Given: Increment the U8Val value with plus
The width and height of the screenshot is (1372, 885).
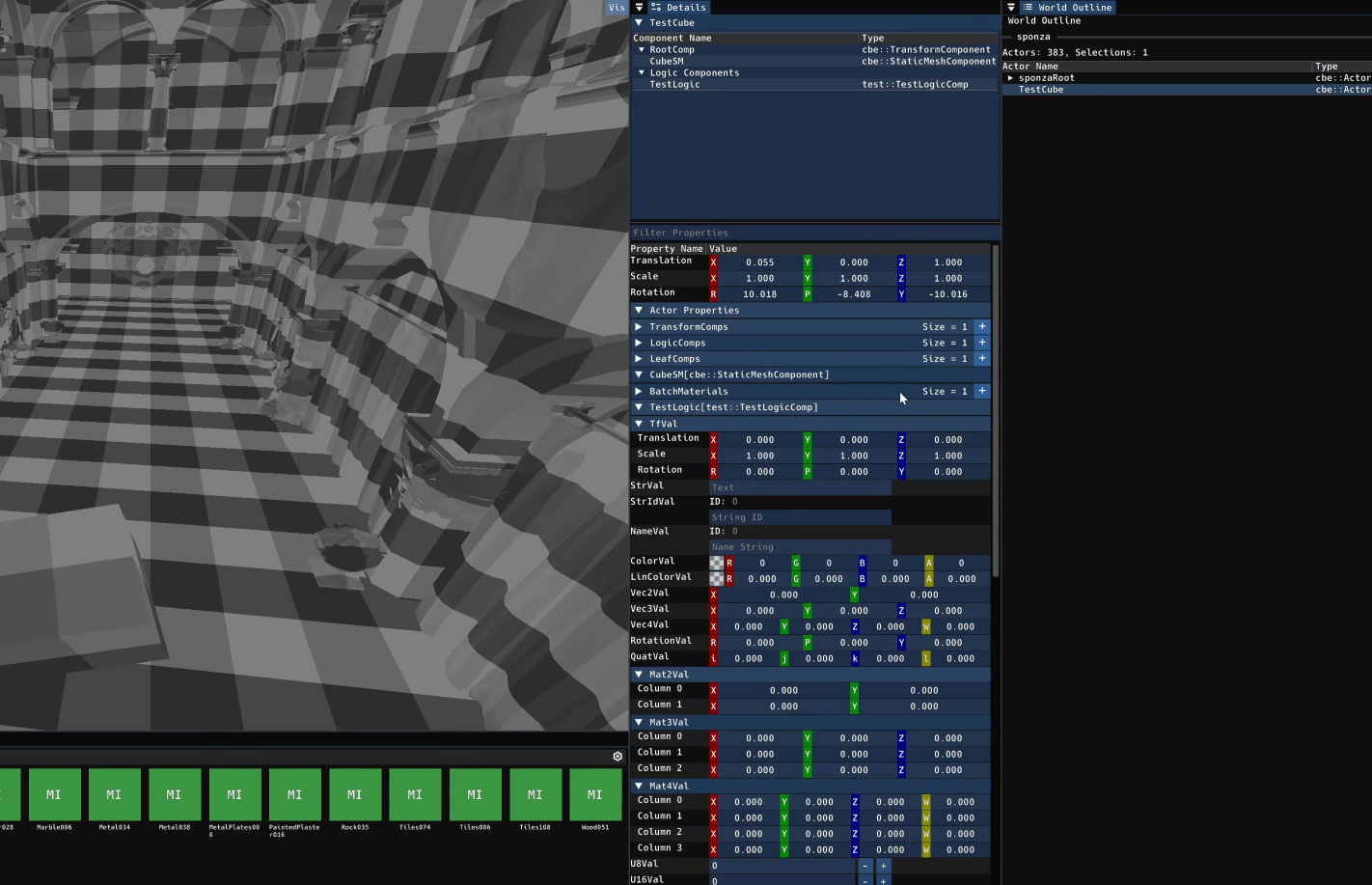Looking at the screenshot, I should (883, 866).
